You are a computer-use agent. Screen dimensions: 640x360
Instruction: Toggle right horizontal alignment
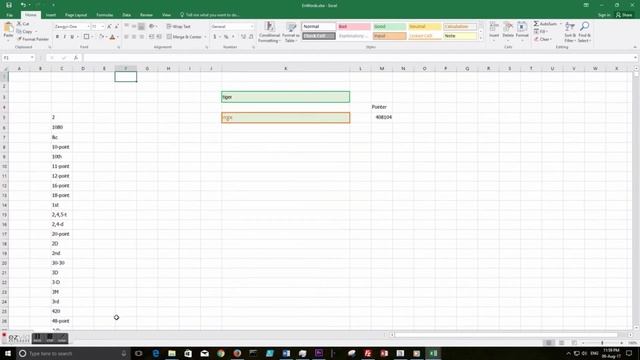(x=142, y=37)
